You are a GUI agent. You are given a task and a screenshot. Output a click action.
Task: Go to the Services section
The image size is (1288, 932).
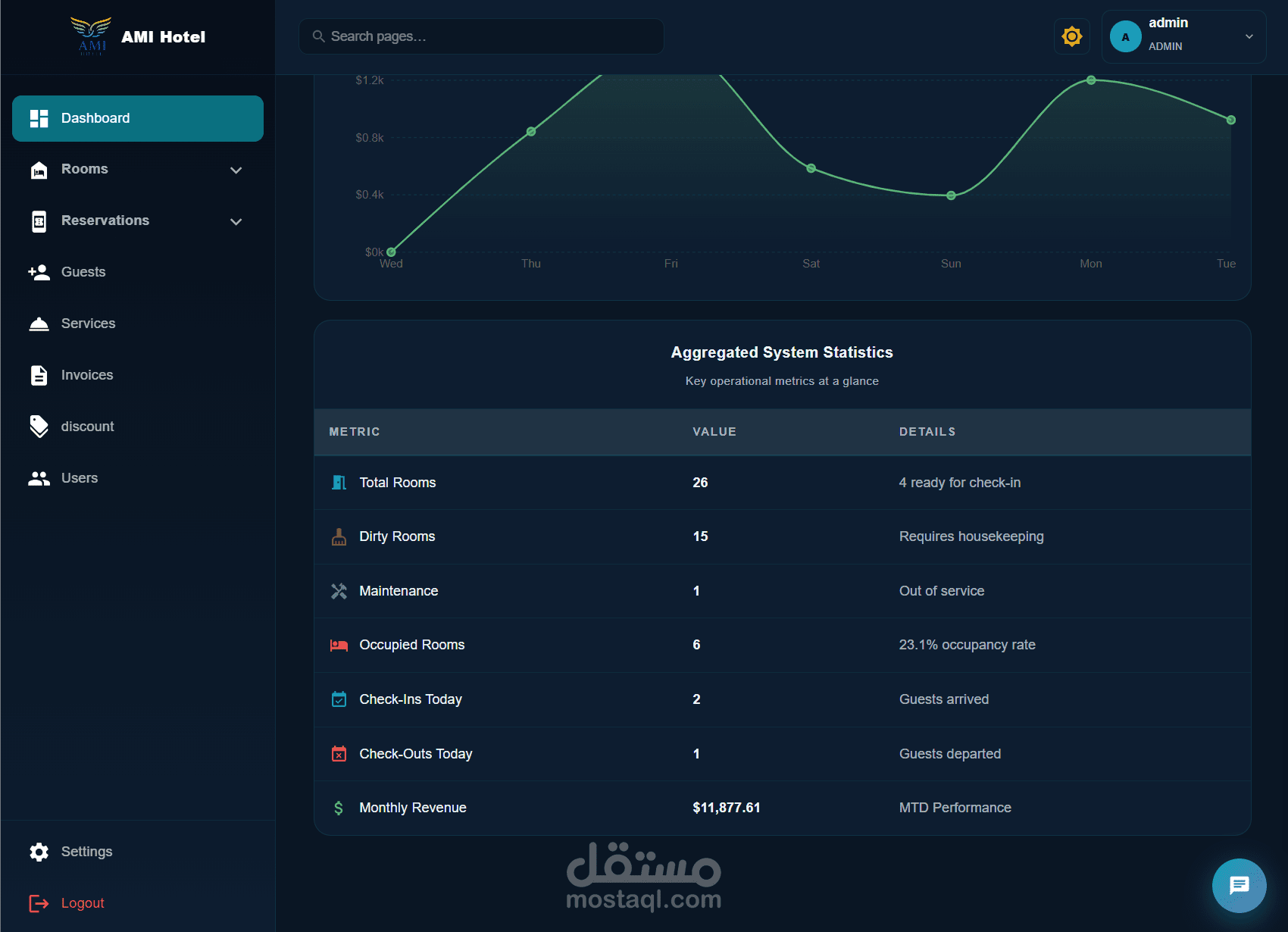pyautogui.click(x=138, y=324)
